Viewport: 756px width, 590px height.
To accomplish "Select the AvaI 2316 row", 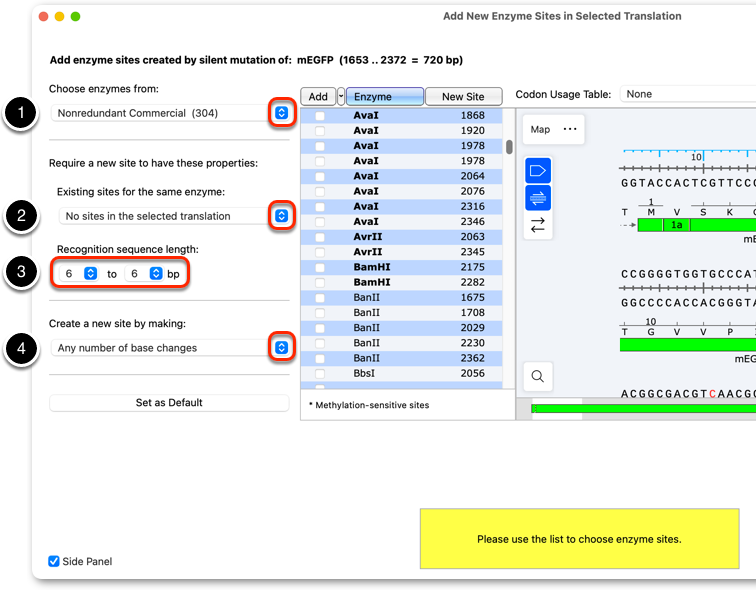I will (x=401, y=206).
